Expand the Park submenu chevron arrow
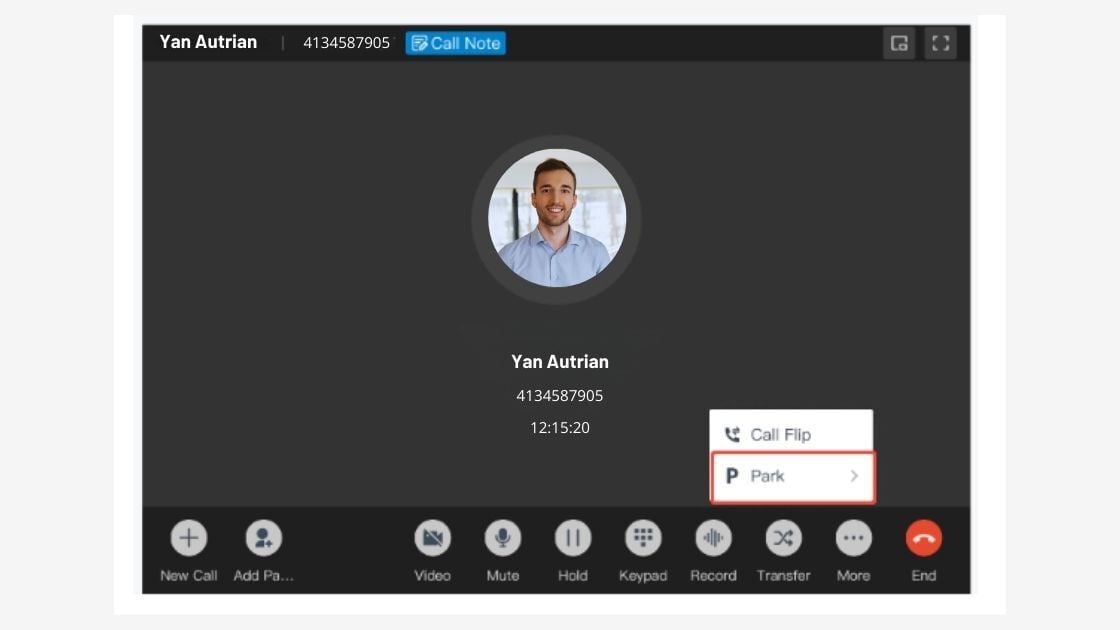1120x630 pixels. 854,476
